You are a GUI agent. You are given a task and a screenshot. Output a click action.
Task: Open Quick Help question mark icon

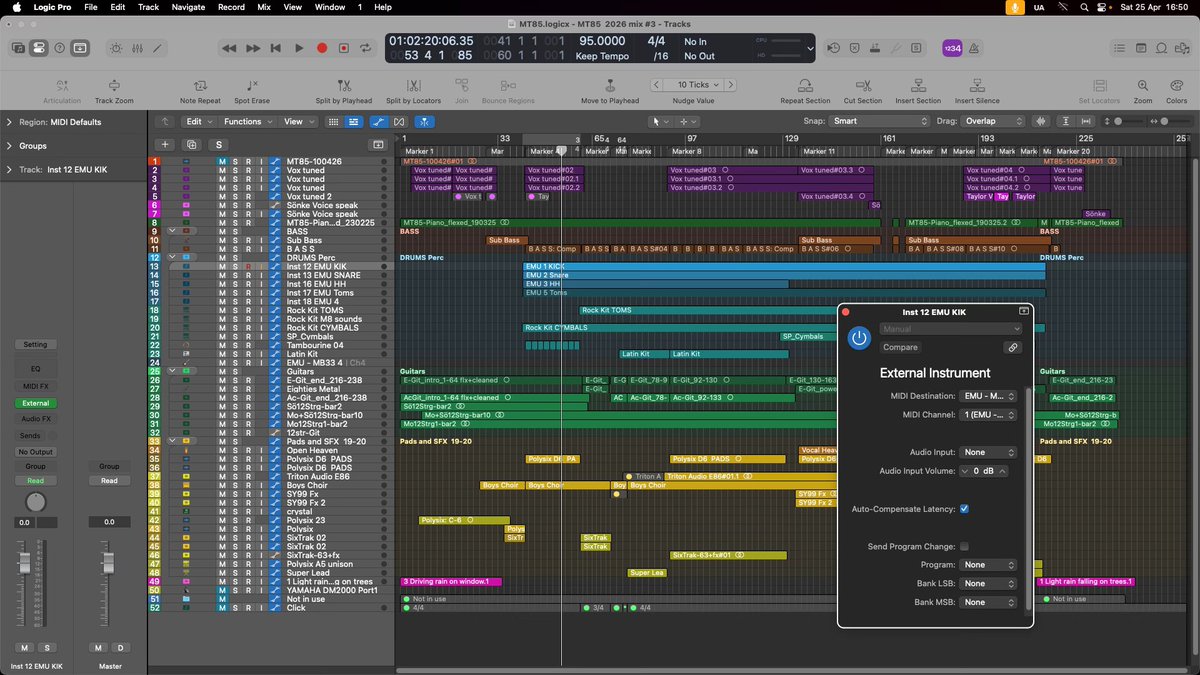[x=59, y=47]
